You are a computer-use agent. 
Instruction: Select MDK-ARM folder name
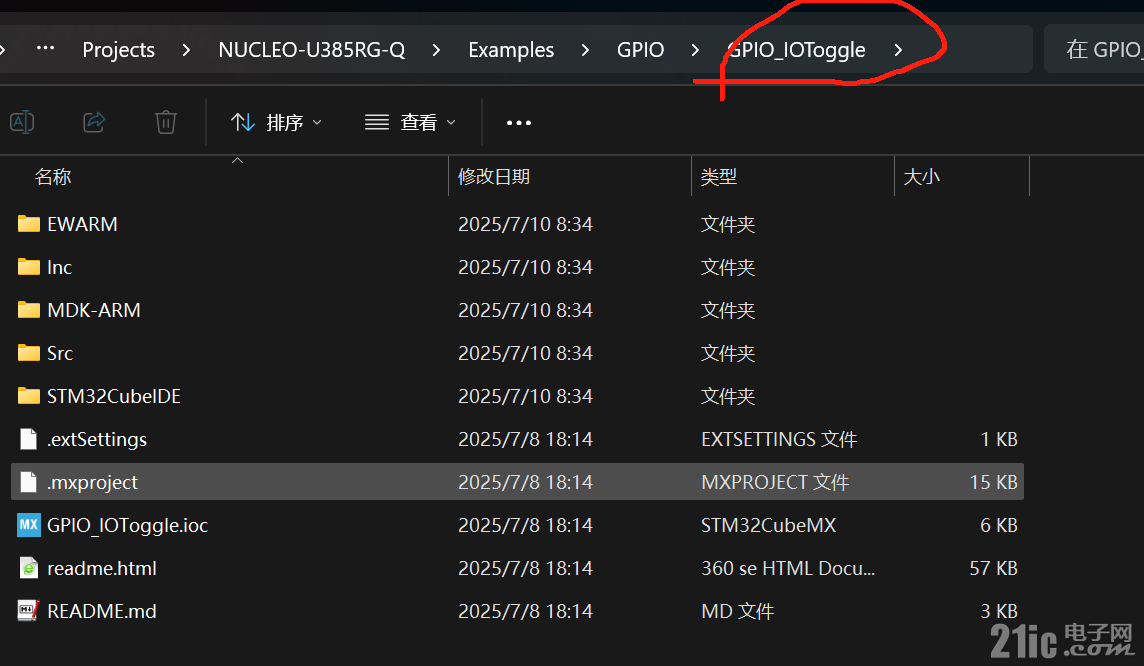point(94,310)
